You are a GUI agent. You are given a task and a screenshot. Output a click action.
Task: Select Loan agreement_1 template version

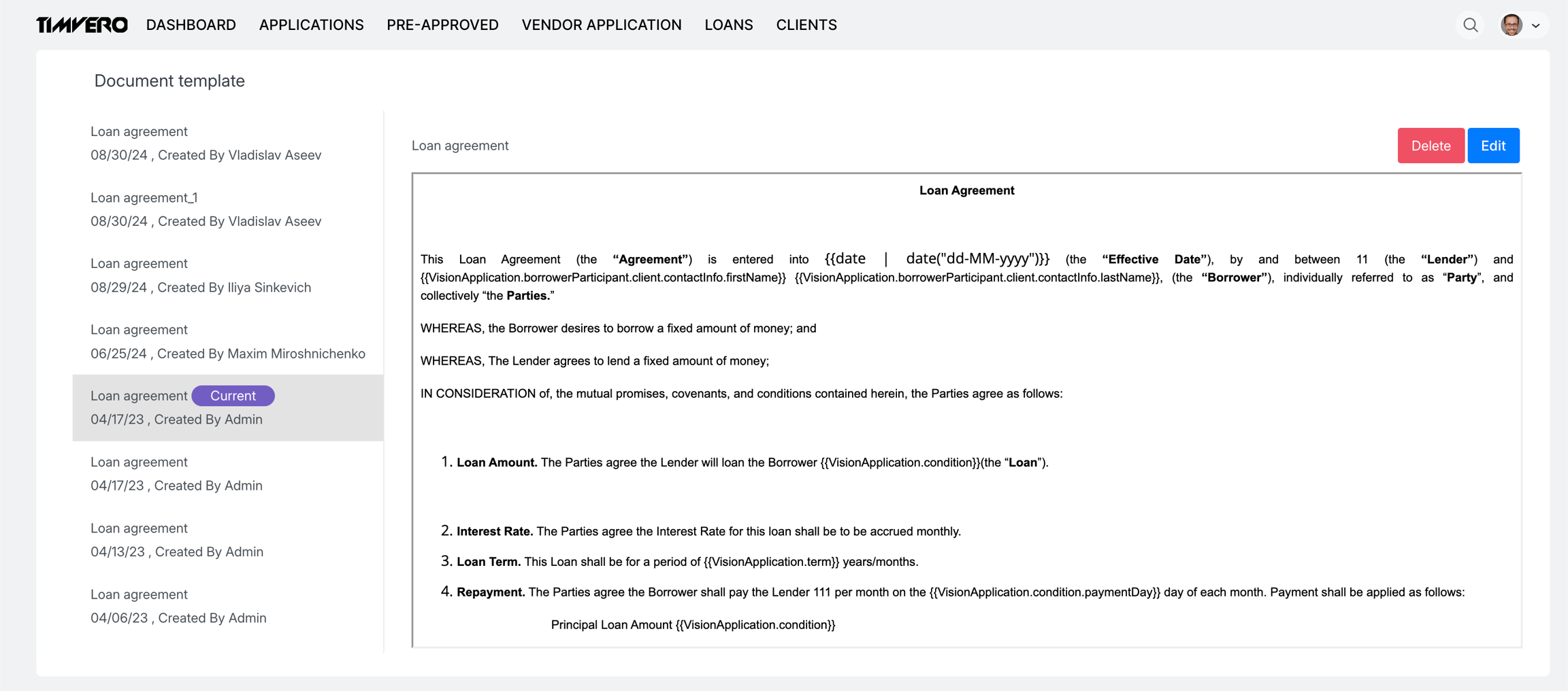[206, 209]
